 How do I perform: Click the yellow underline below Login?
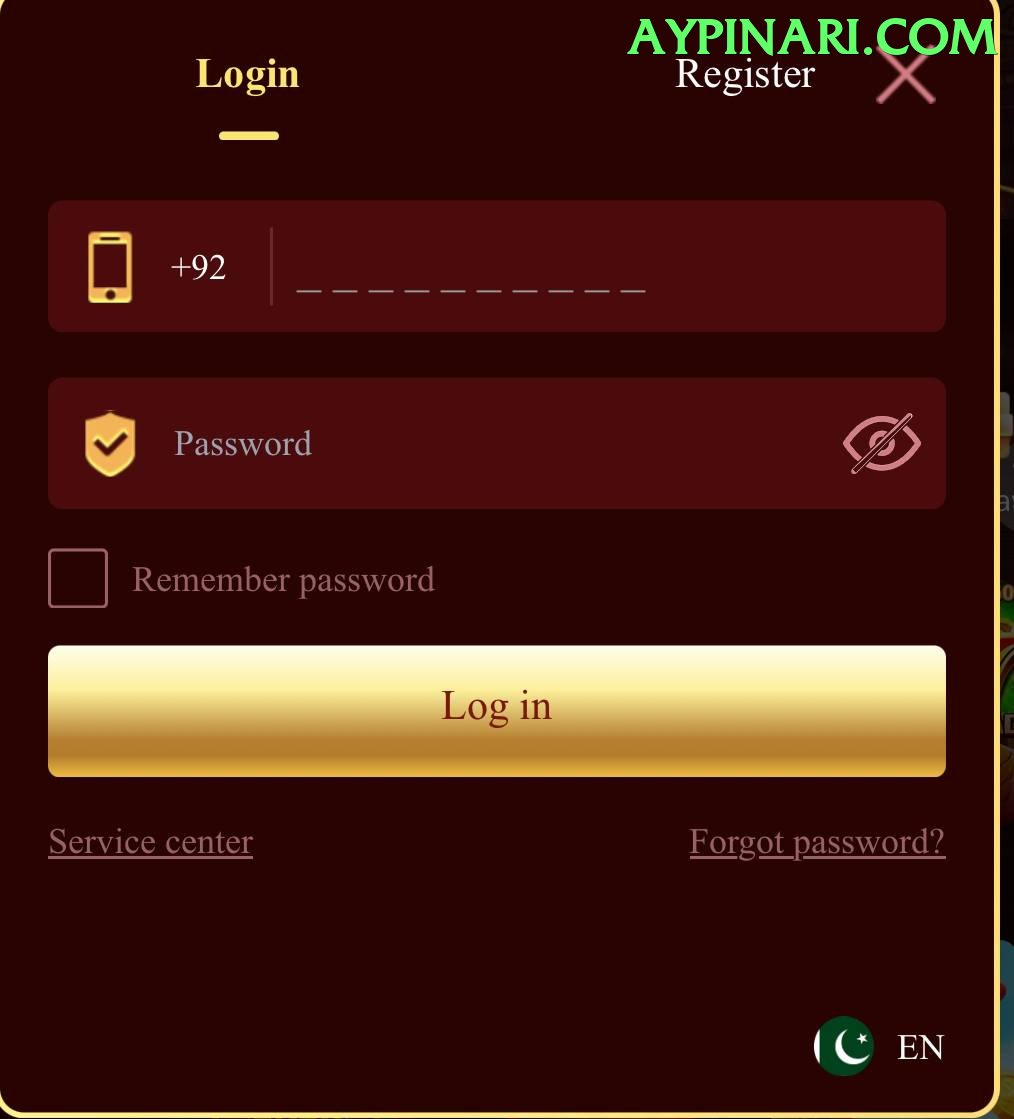point(248,136)
